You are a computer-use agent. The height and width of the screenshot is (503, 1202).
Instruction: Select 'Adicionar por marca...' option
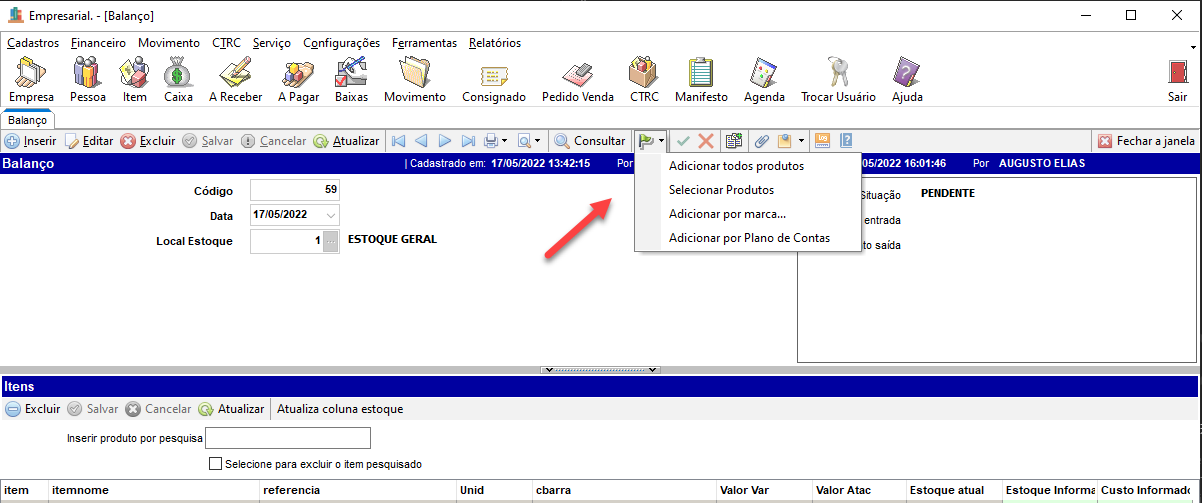point(727,214)
